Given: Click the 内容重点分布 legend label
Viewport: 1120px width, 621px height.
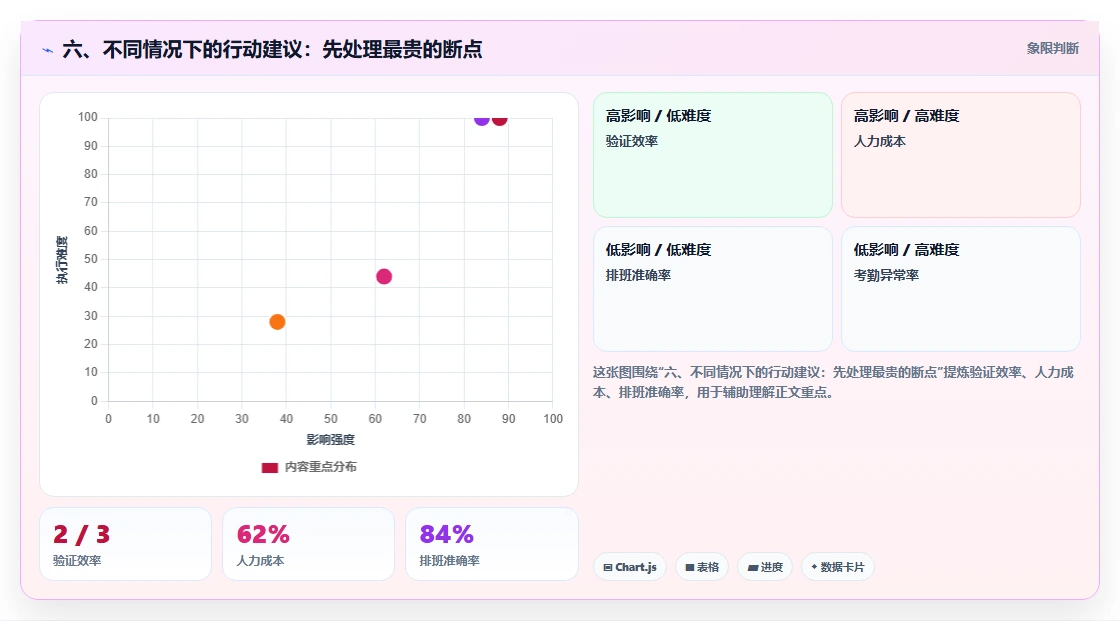Looking at the screenshot, I should (x=320, y=467).
